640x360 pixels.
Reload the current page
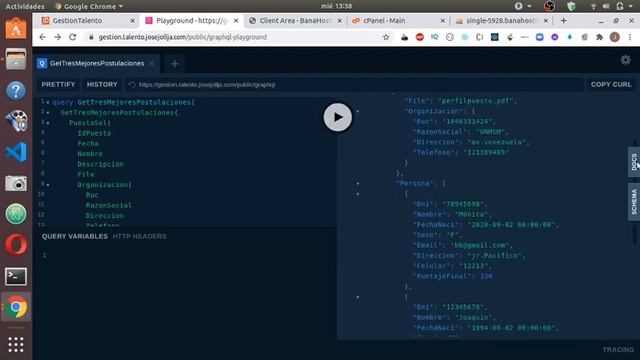point(73,37)
